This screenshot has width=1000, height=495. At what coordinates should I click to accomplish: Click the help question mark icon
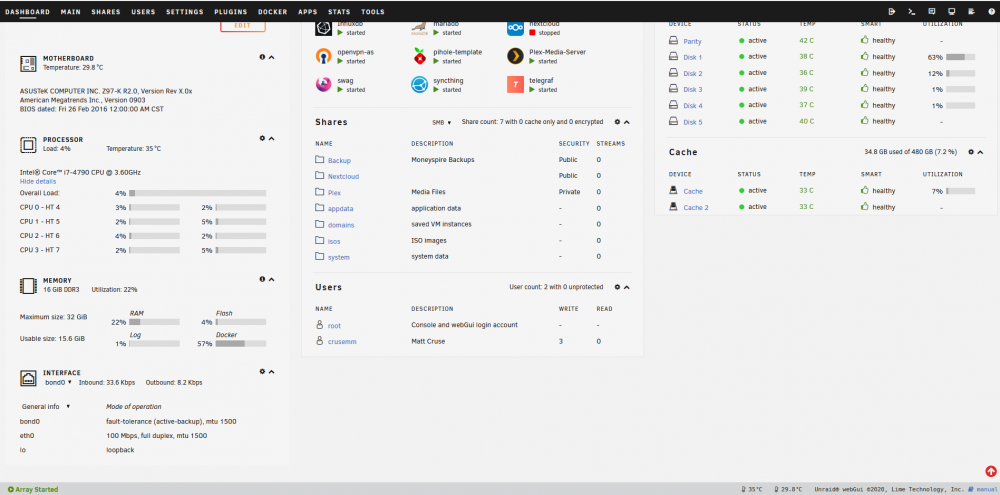point(990,11)
